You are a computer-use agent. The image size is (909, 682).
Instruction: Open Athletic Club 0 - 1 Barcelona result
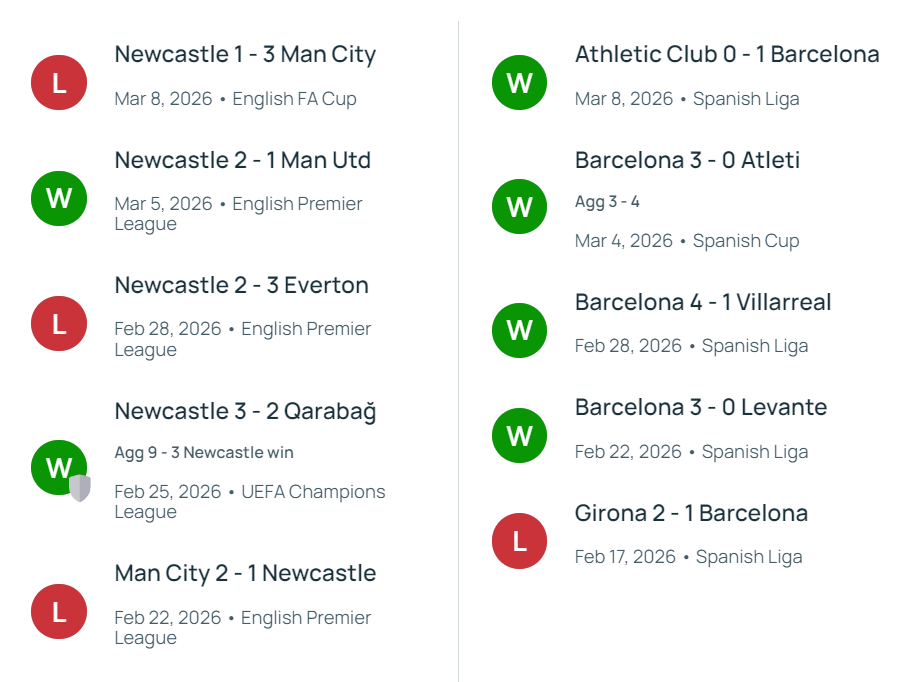click(727, 54)
